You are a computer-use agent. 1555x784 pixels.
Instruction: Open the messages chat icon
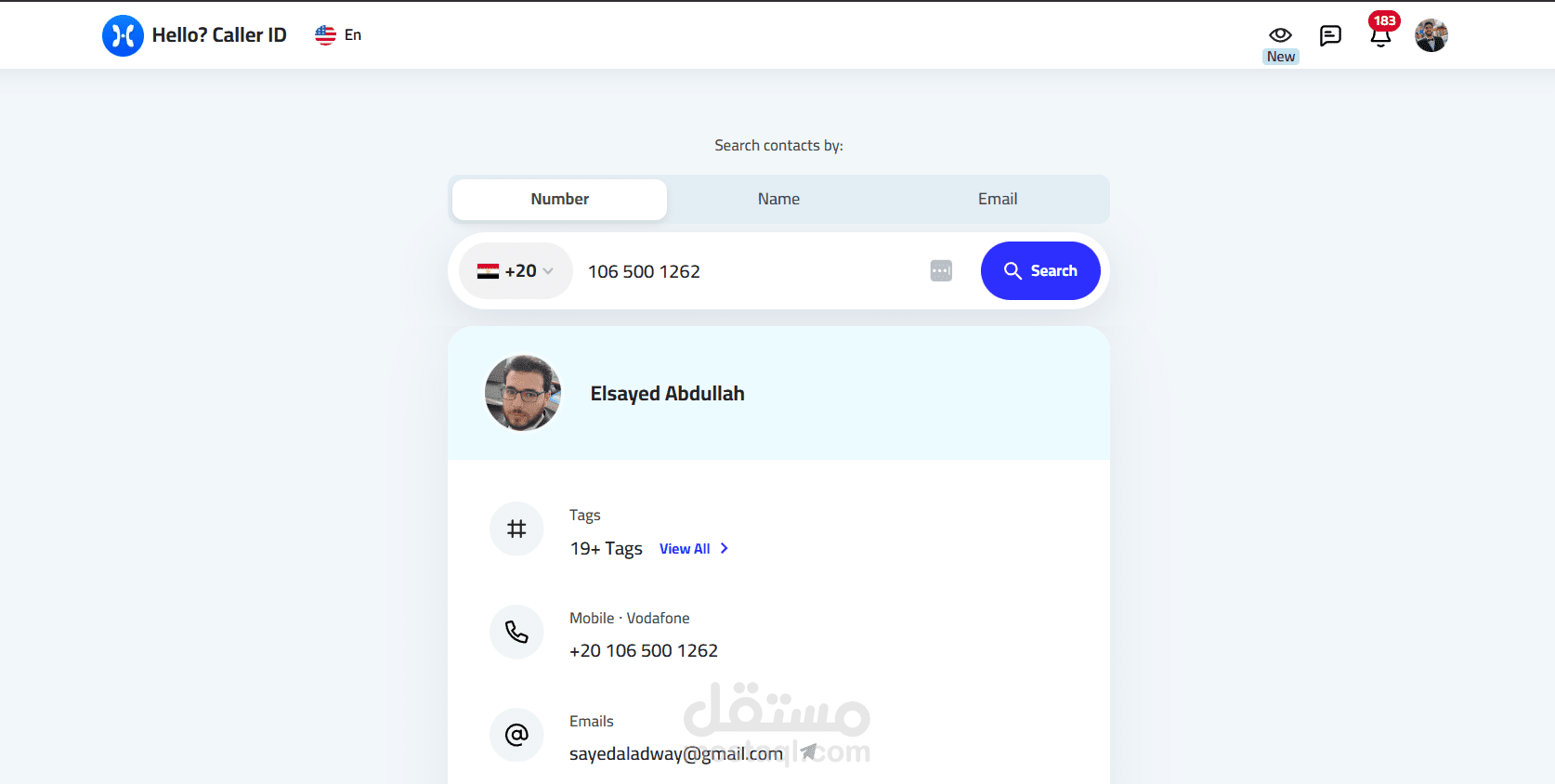[x=1330, y=35]
